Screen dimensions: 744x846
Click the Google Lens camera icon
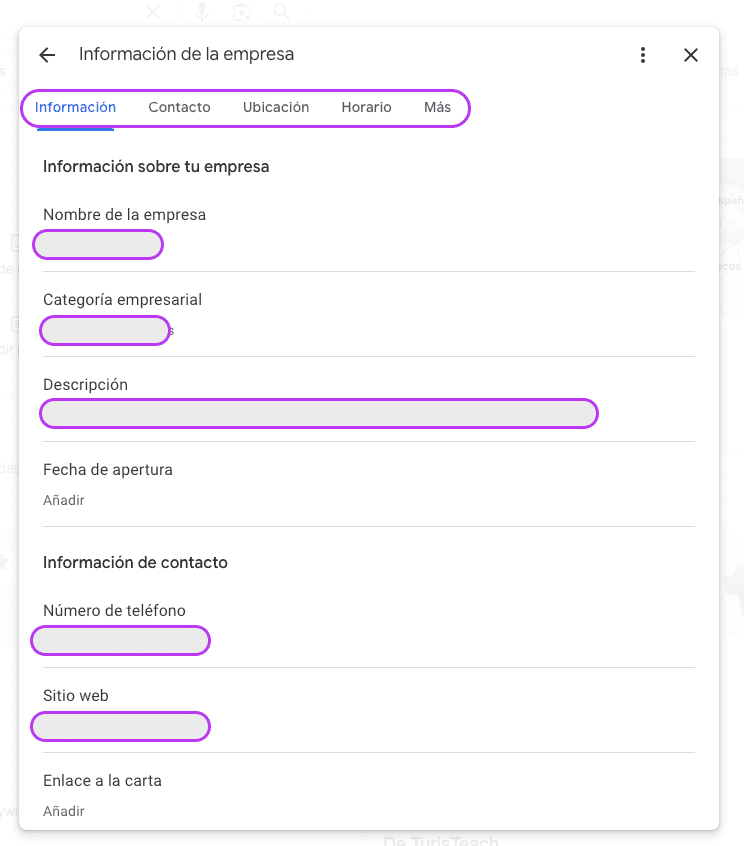241,12
